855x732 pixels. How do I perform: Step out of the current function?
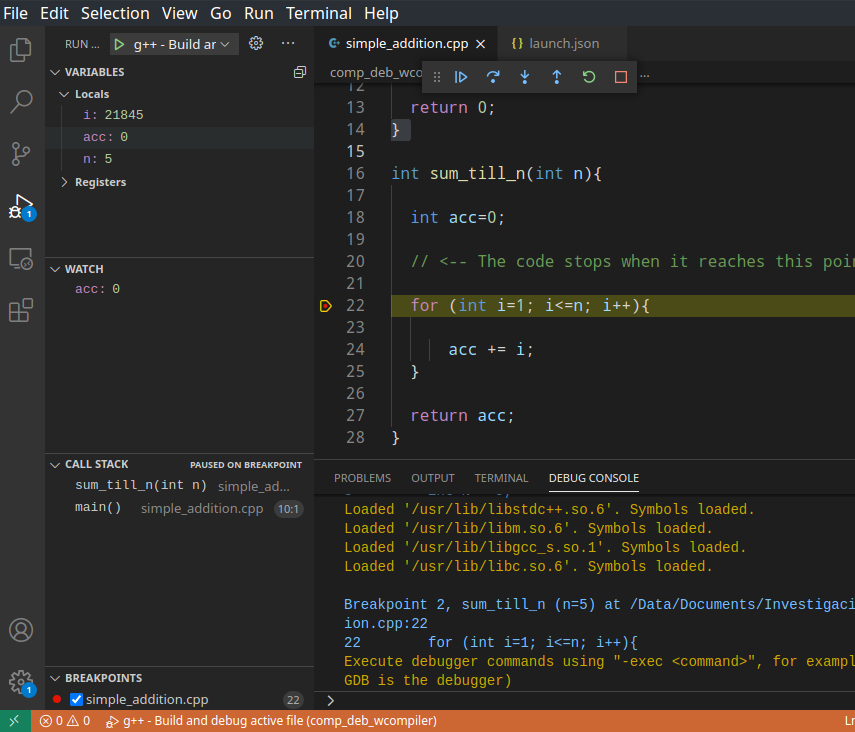tap(557, 77)
